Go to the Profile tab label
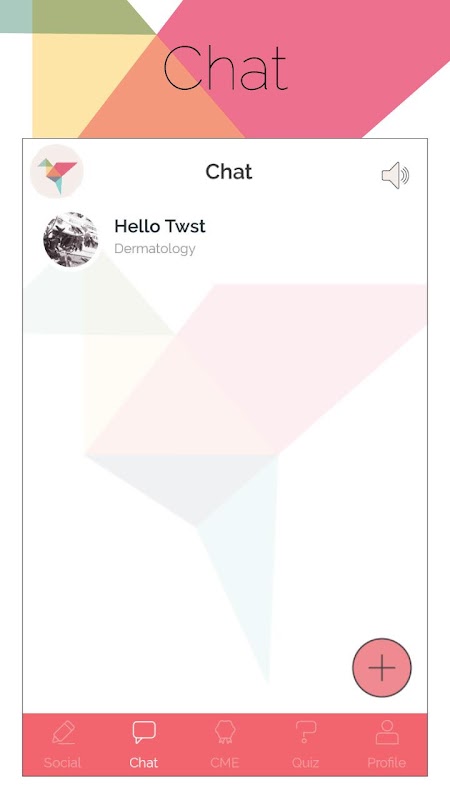This screenshot has height=800, width=450. click(387, 763)
